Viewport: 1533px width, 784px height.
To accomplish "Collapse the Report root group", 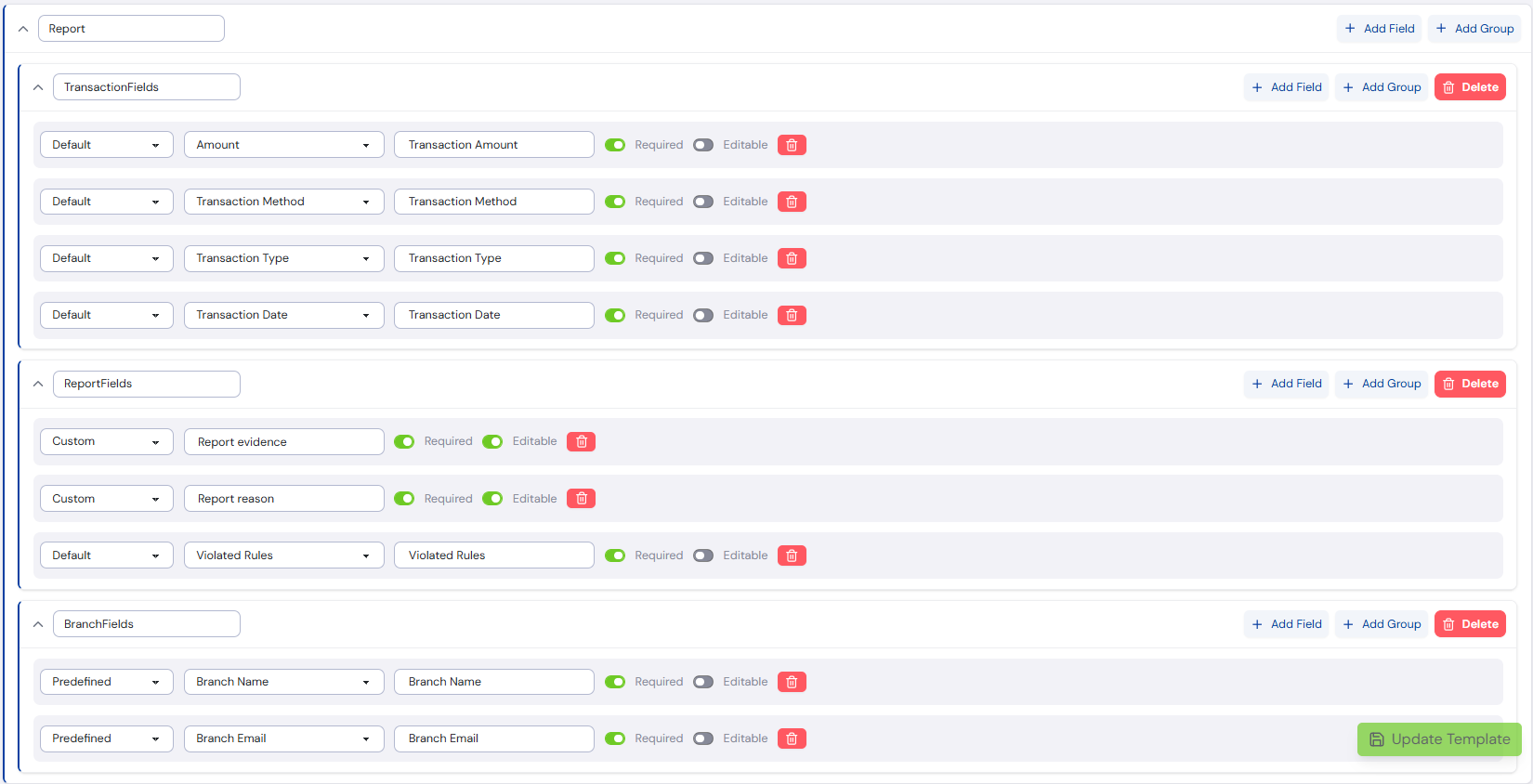I will (x=23, y=29).
